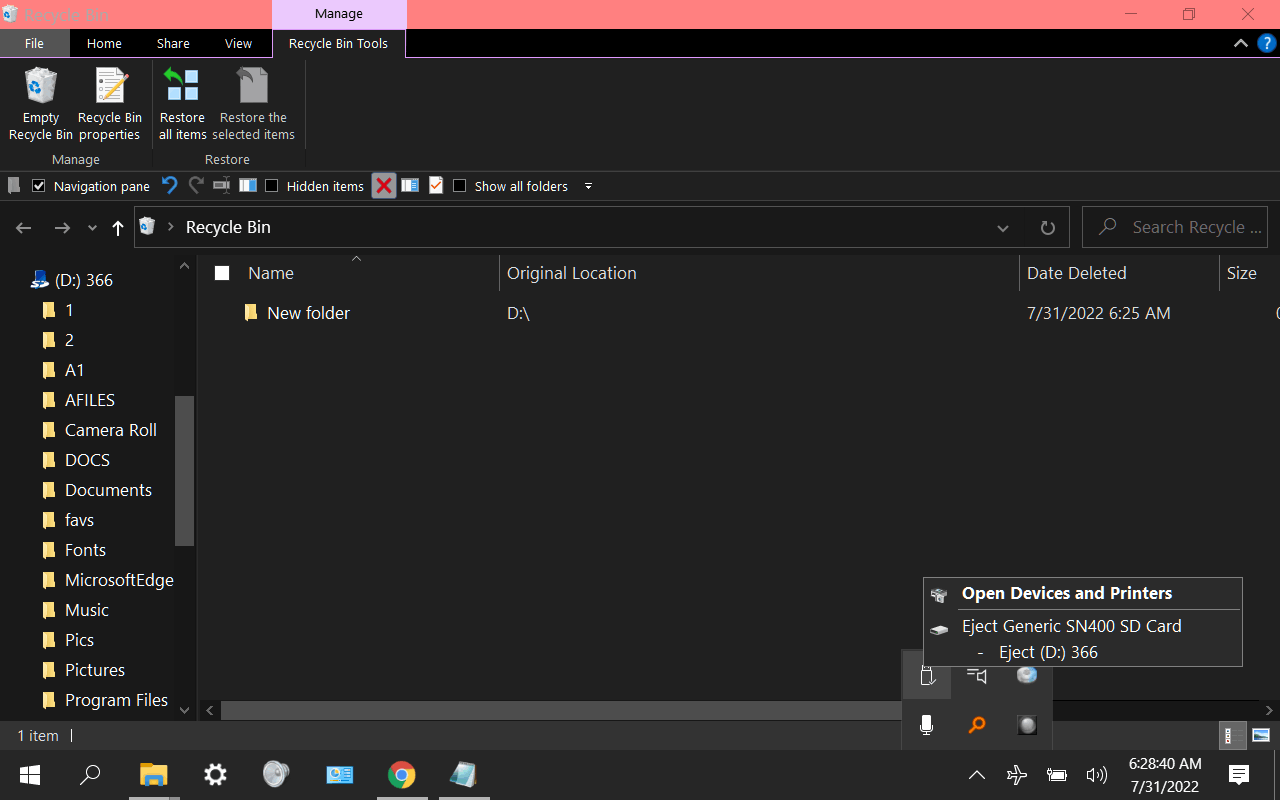This screenshot has width=1280, height=800.
Task: Go up one level with the up arrow
Action: pos(118,228)
